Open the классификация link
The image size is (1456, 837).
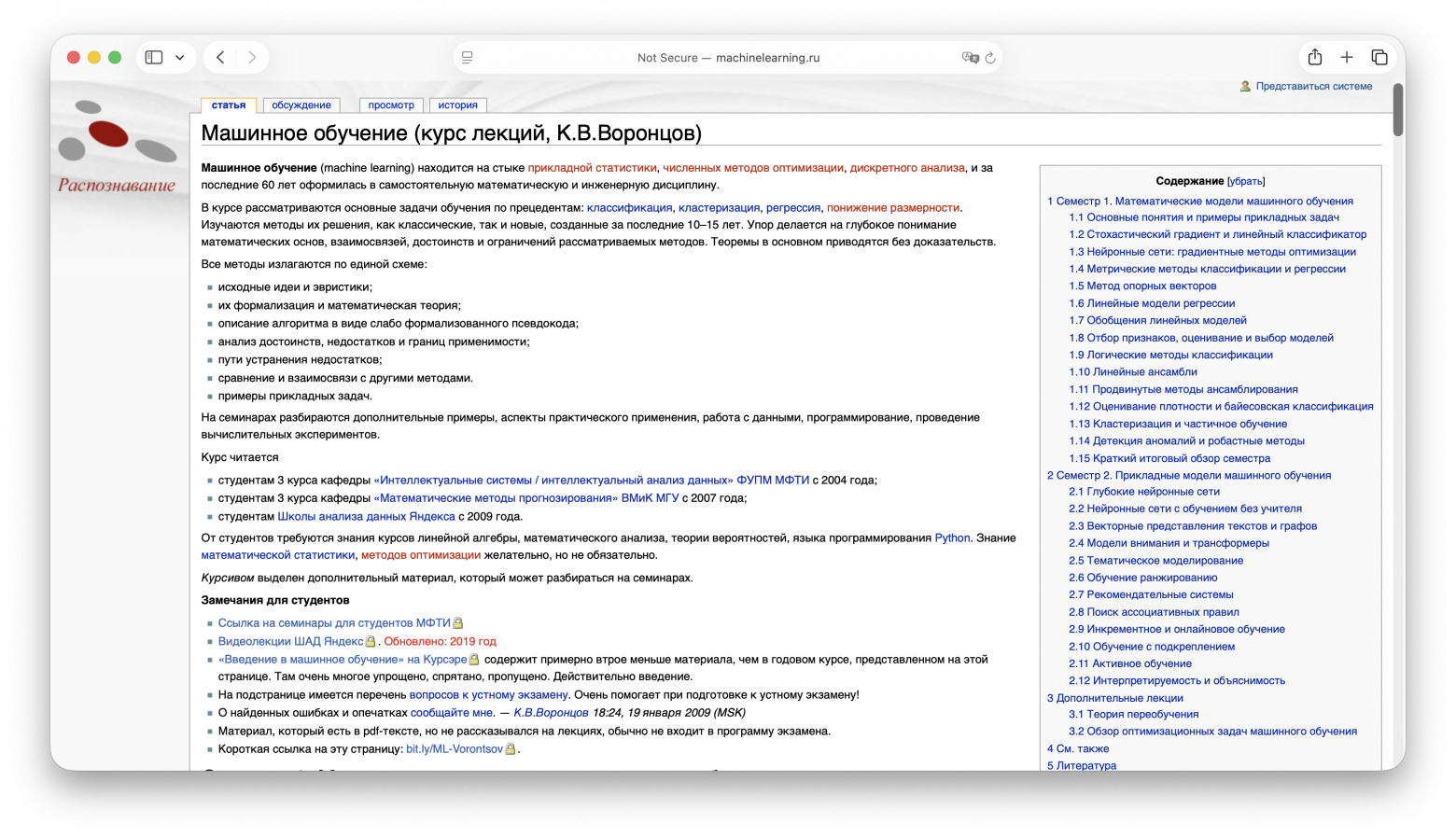click(629, 208)
